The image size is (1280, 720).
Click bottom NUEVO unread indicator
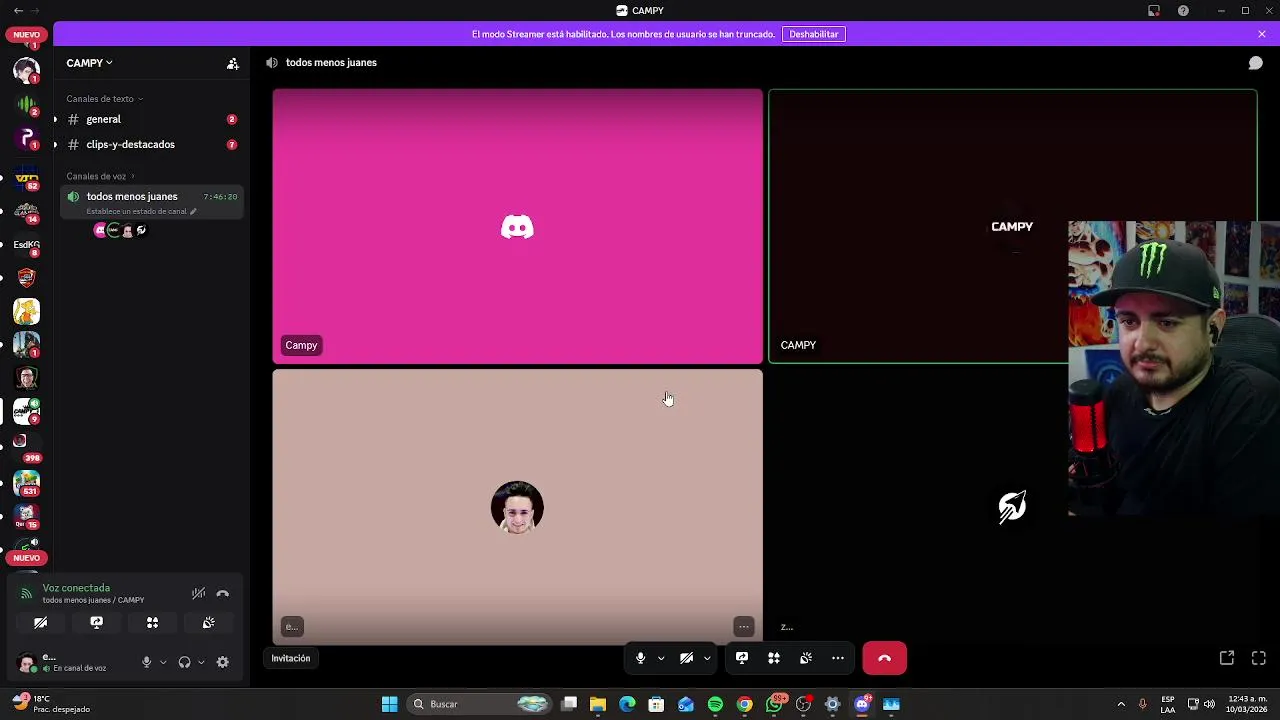tap(27, 558)
